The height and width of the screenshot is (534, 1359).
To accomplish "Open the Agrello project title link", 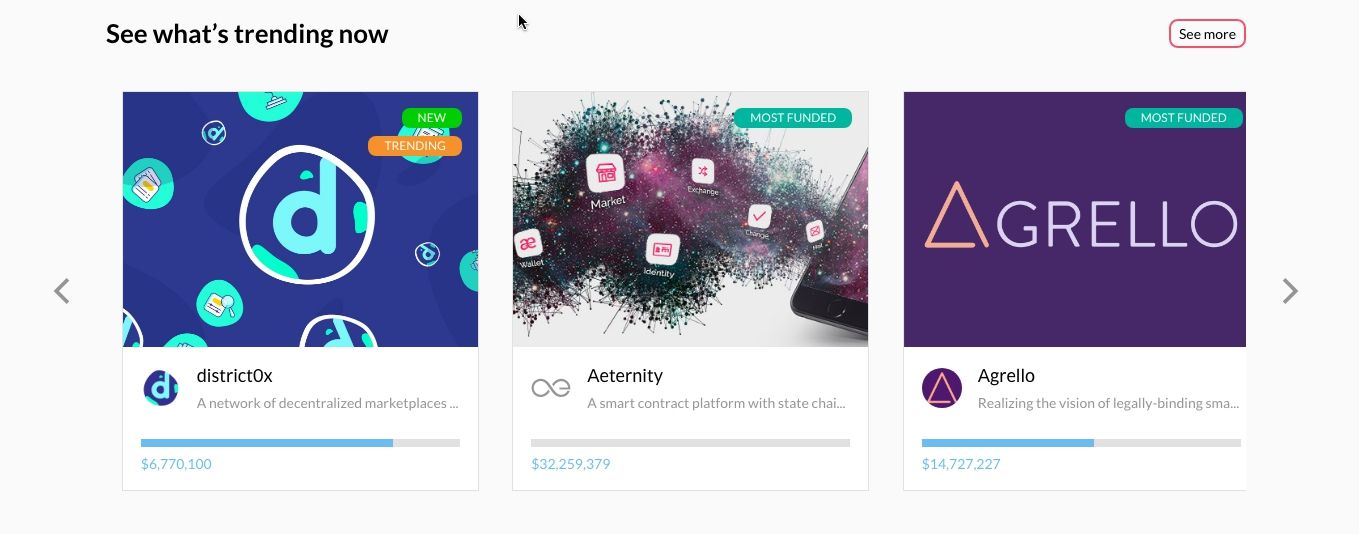I will 1006,376.
